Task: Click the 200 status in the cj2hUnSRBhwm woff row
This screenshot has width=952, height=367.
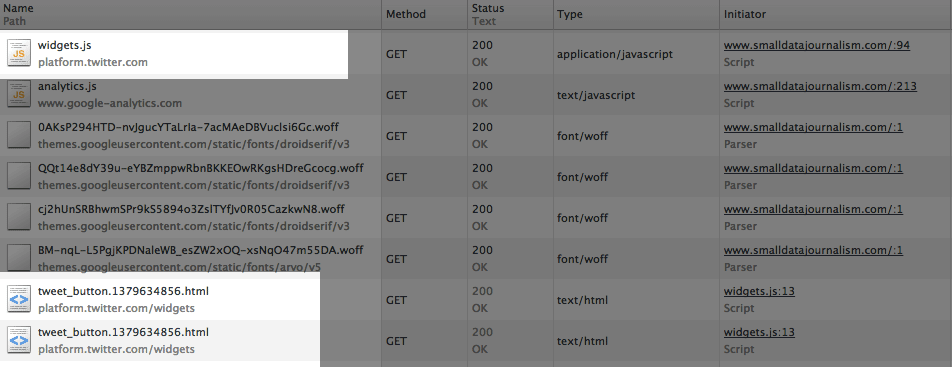Action: (482, 210)
